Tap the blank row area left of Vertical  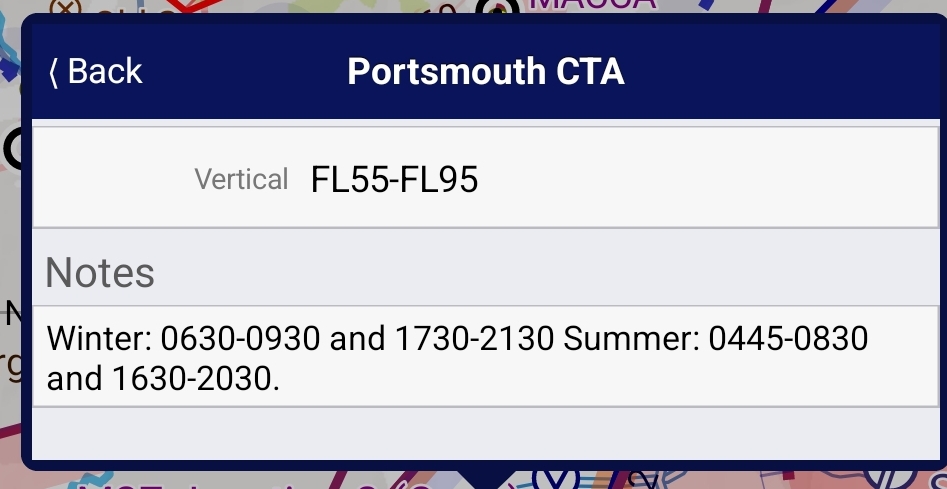coord(110,179)
